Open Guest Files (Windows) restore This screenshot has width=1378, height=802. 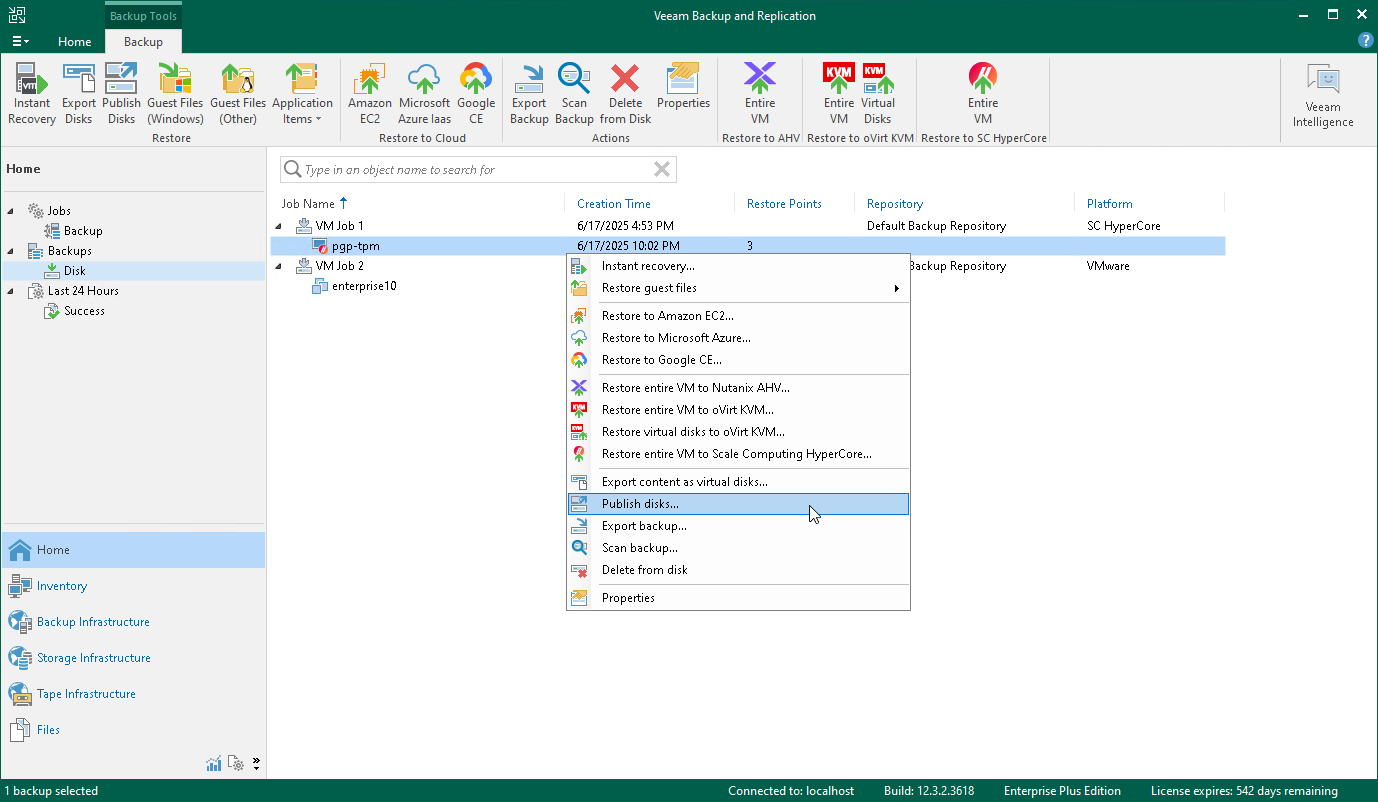coord(175,94)
